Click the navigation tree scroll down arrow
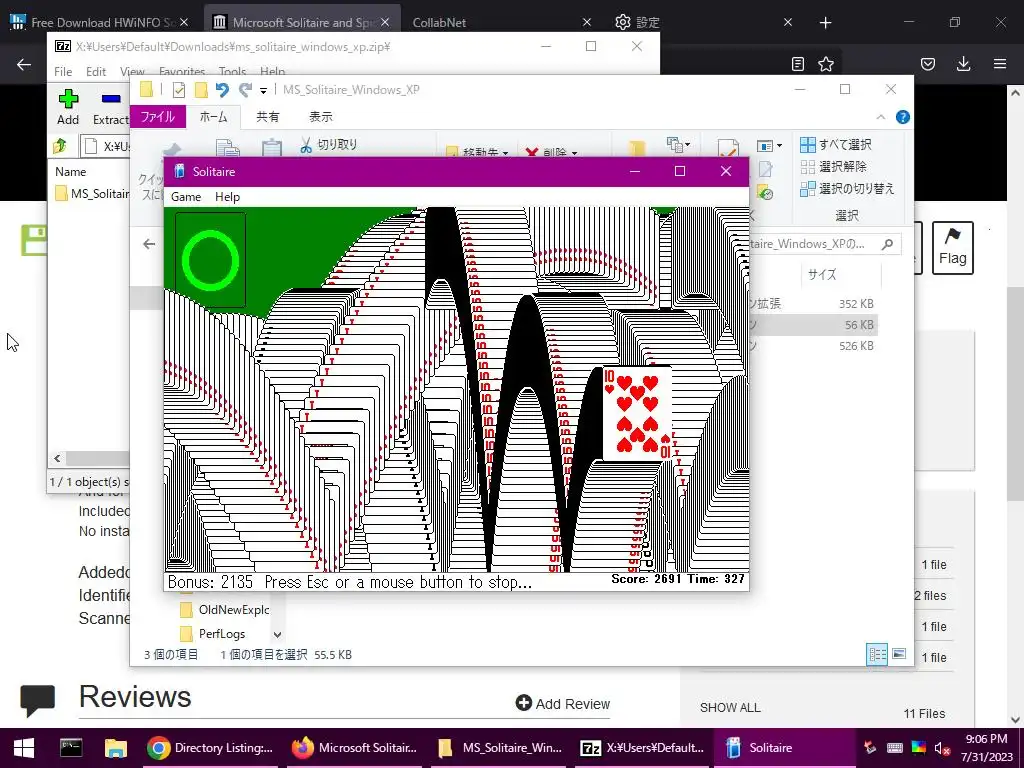 tap(278, 634)
